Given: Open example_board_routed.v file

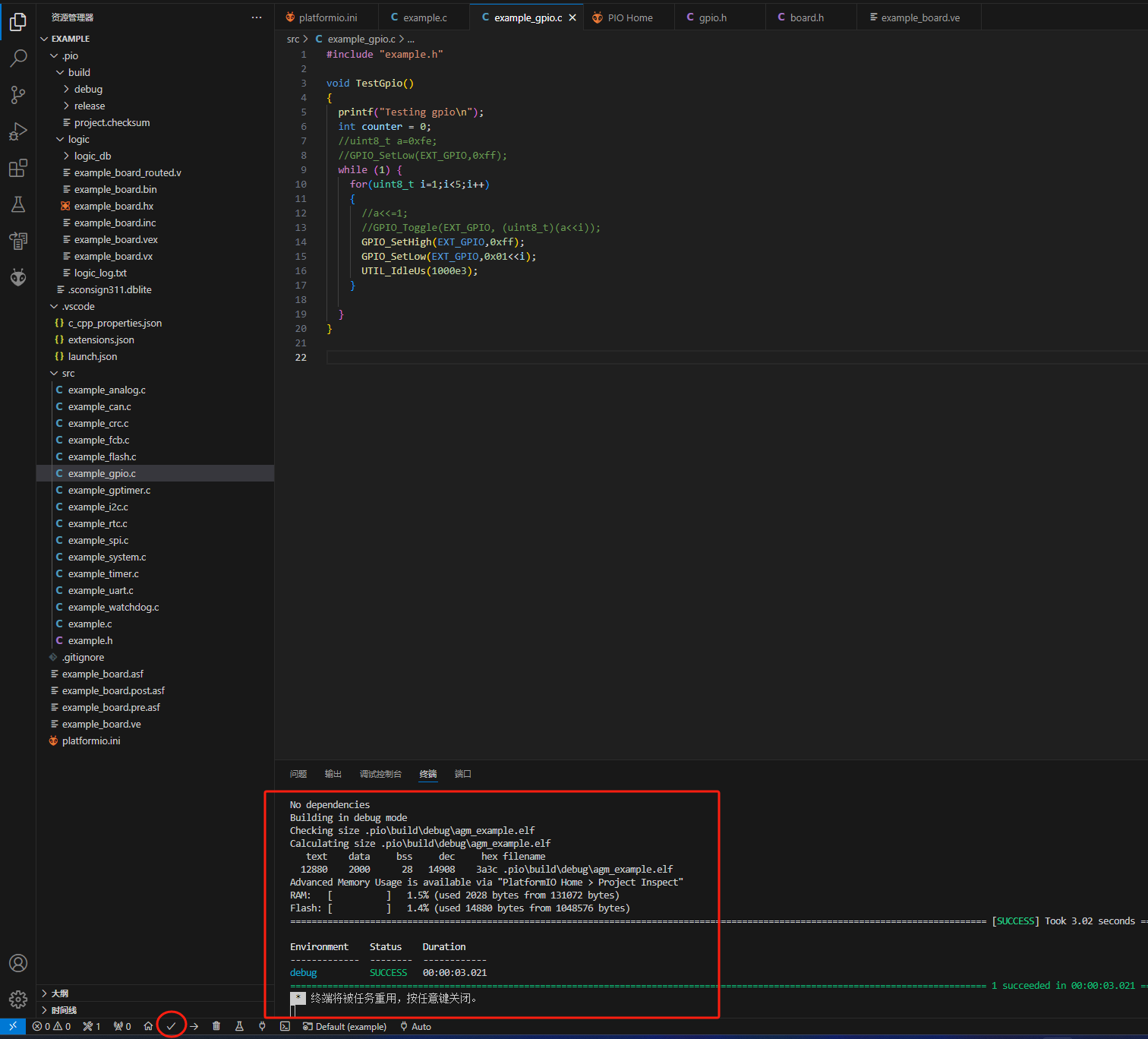Looking at the screenshot, I should [x=155, y=172].
